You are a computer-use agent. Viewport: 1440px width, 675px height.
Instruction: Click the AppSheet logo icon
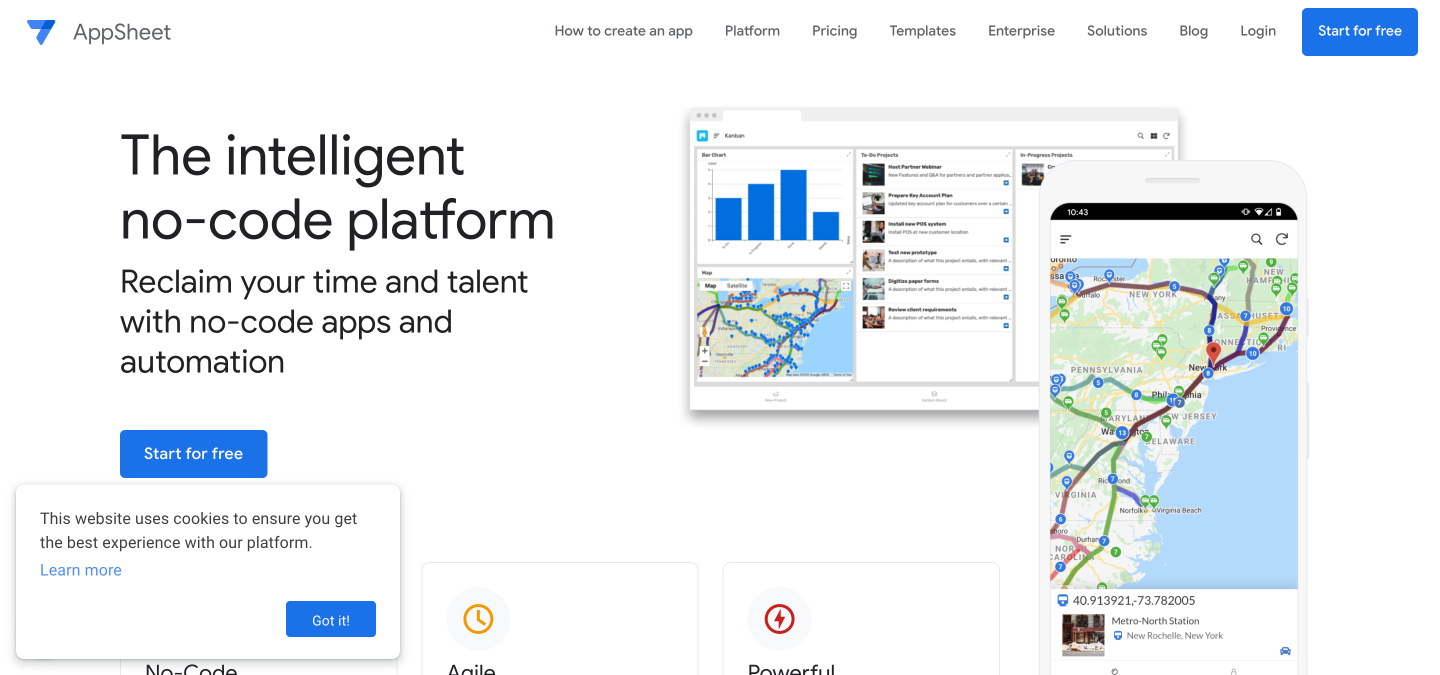pos(41,32)
